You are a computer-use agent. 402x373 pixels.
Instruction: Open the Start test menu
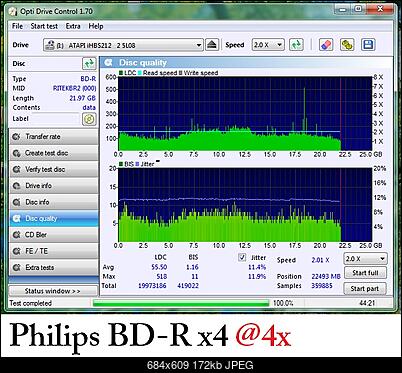click(44, 26)
